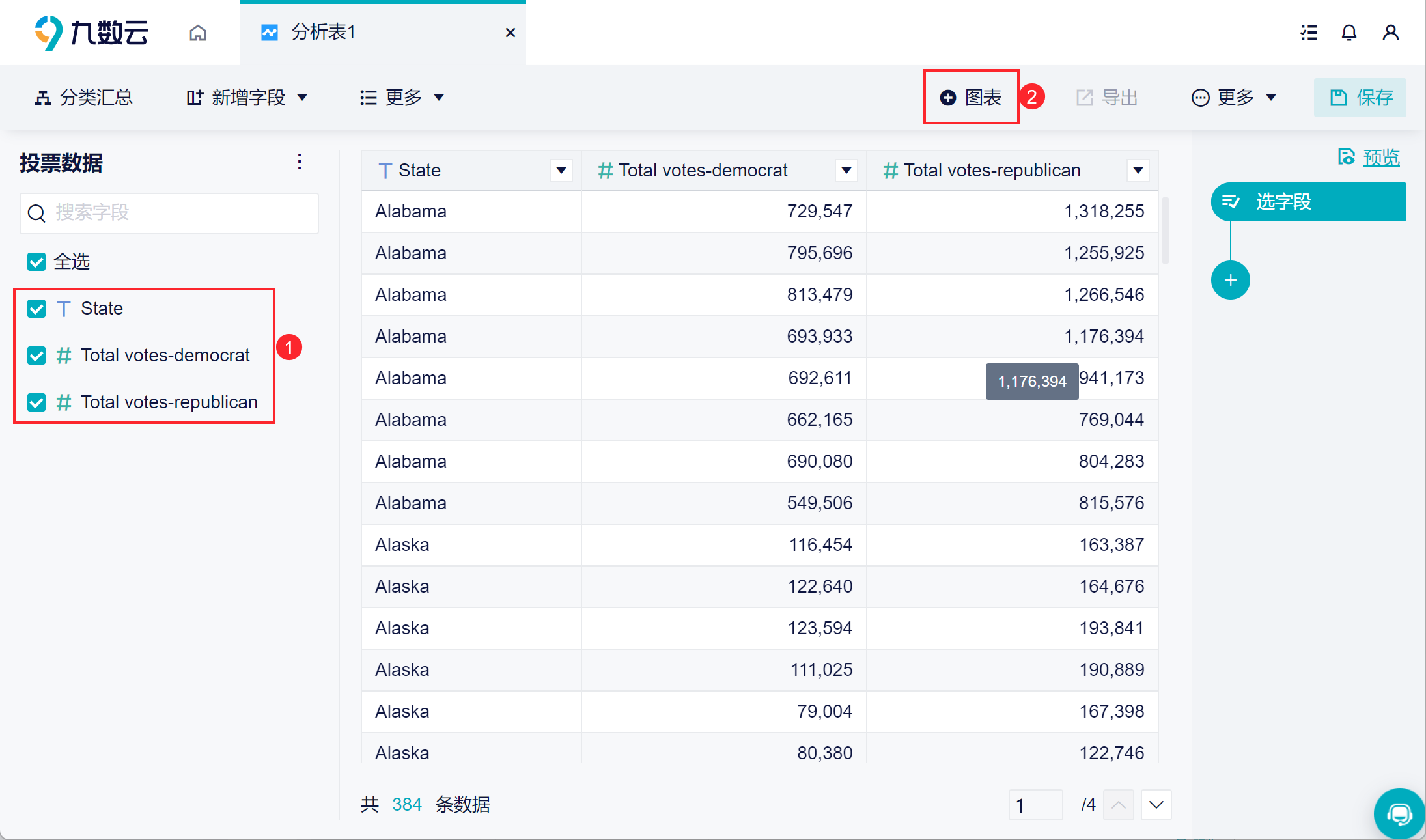Open the customer support chat bubble

pyautogui.click(x=1399, y=813)
